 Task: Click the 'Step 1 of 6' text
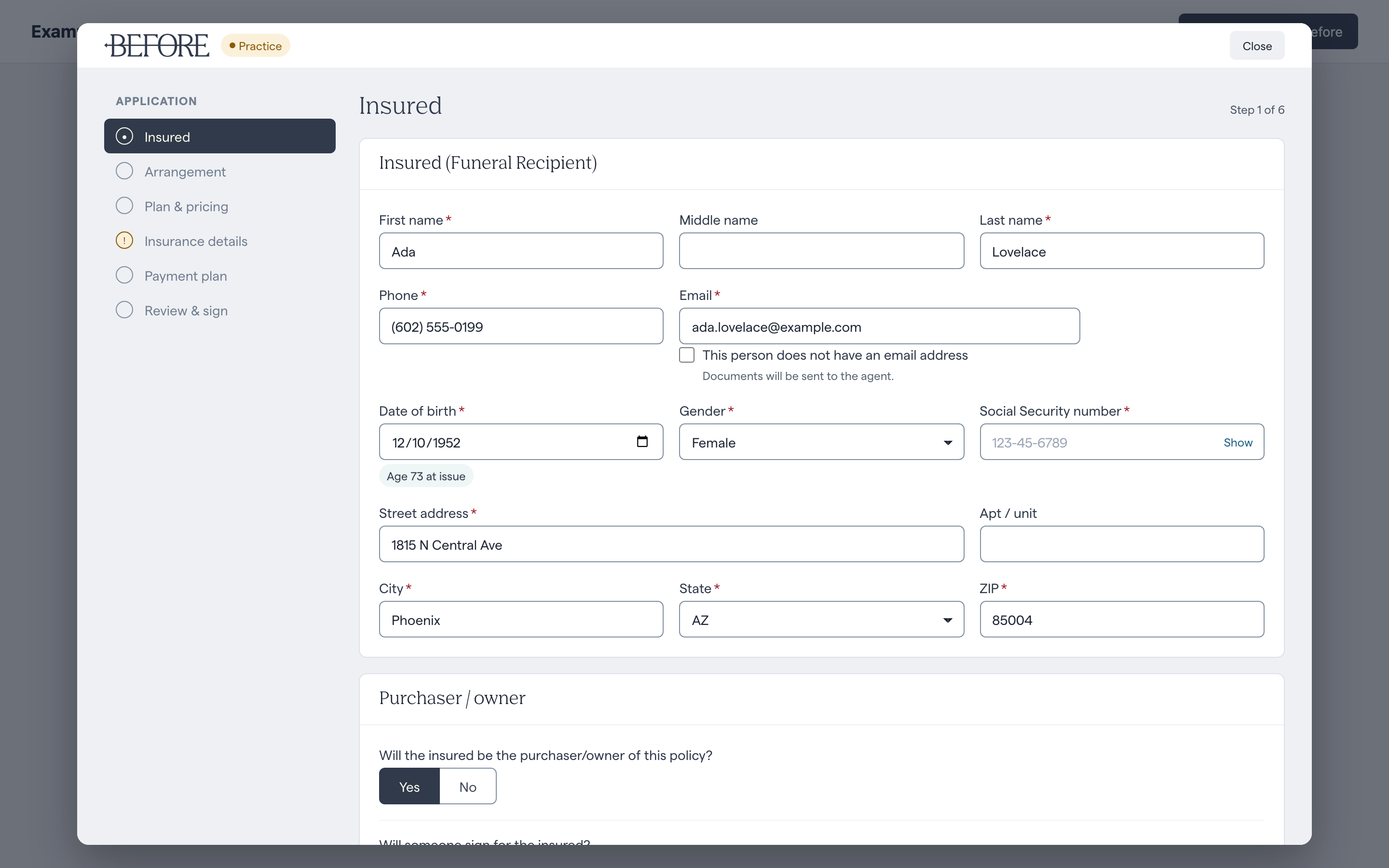1257,109
